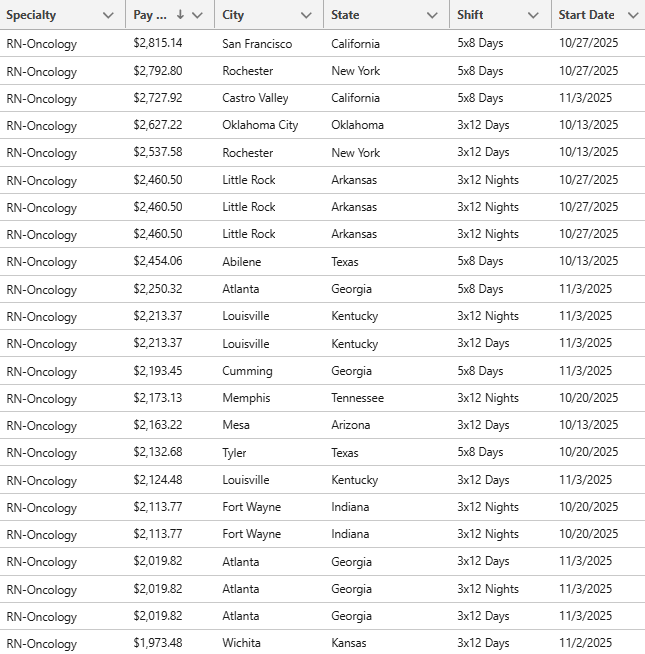
Task: Click the Pay column descending sort arrow
Action: click(x=180, y=15)
